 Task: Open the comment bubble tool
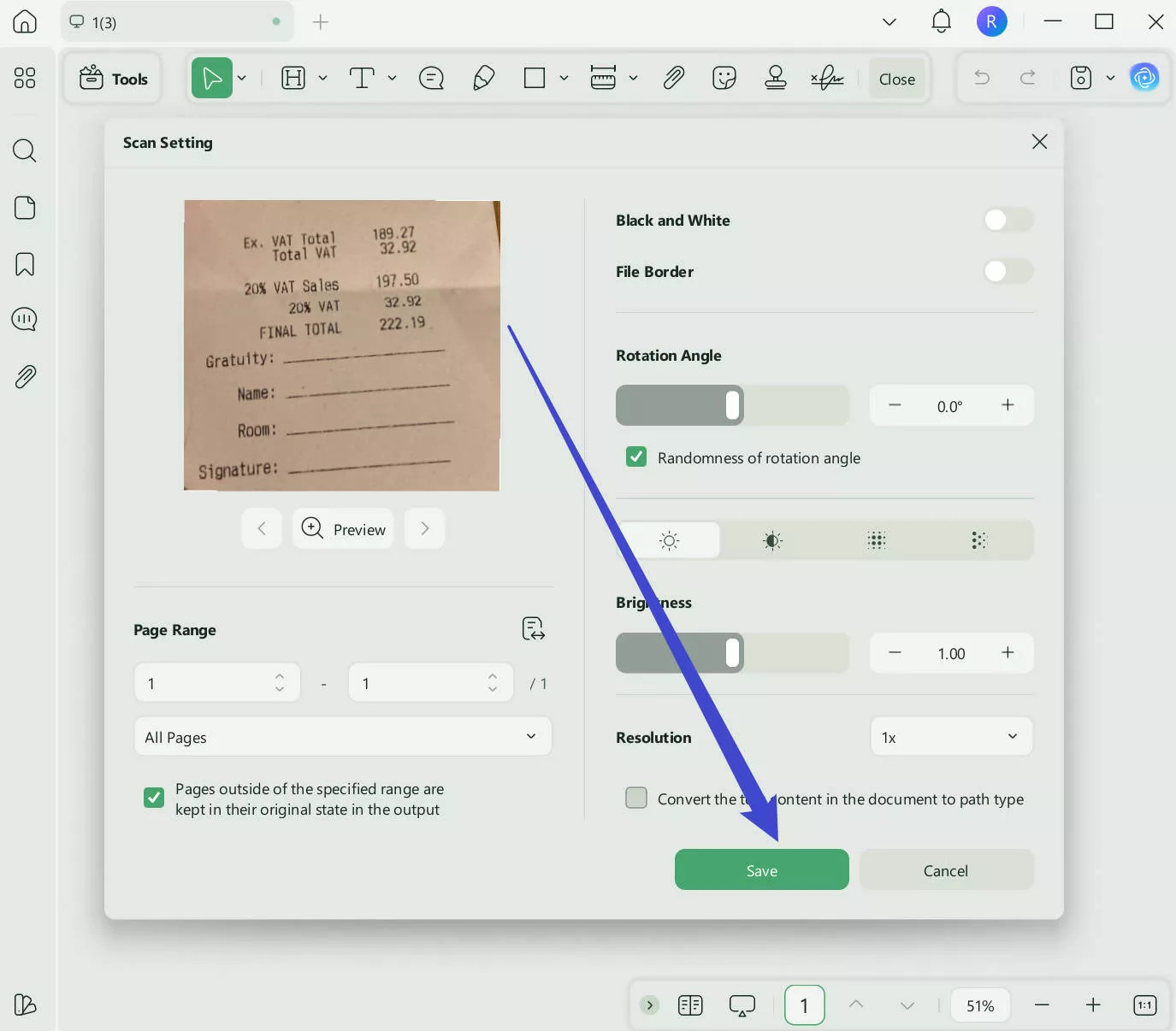tap(431, 79)
